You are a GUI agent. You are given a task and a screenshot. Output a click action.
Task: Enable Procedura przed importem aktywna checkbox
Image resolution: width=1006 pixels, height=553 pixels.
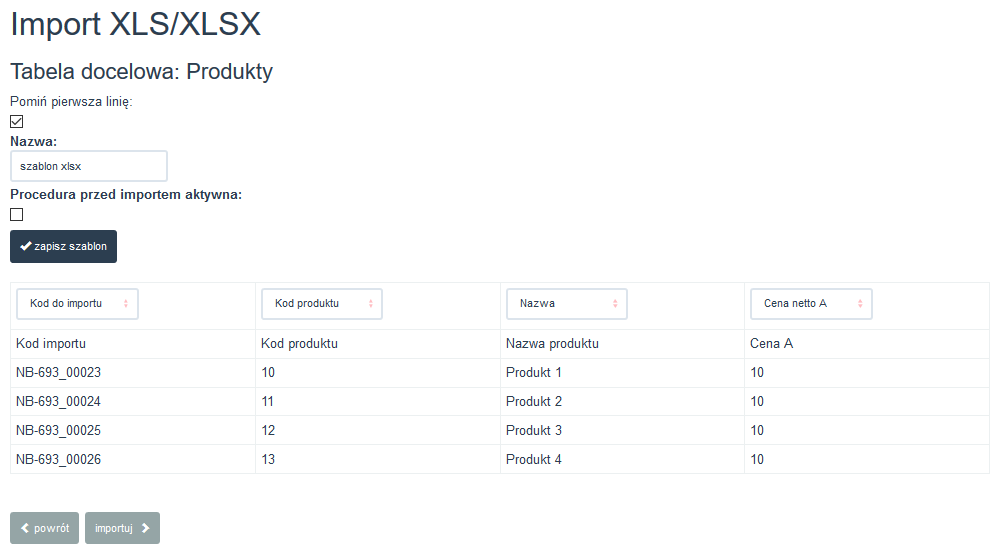(x=17, y=214)
